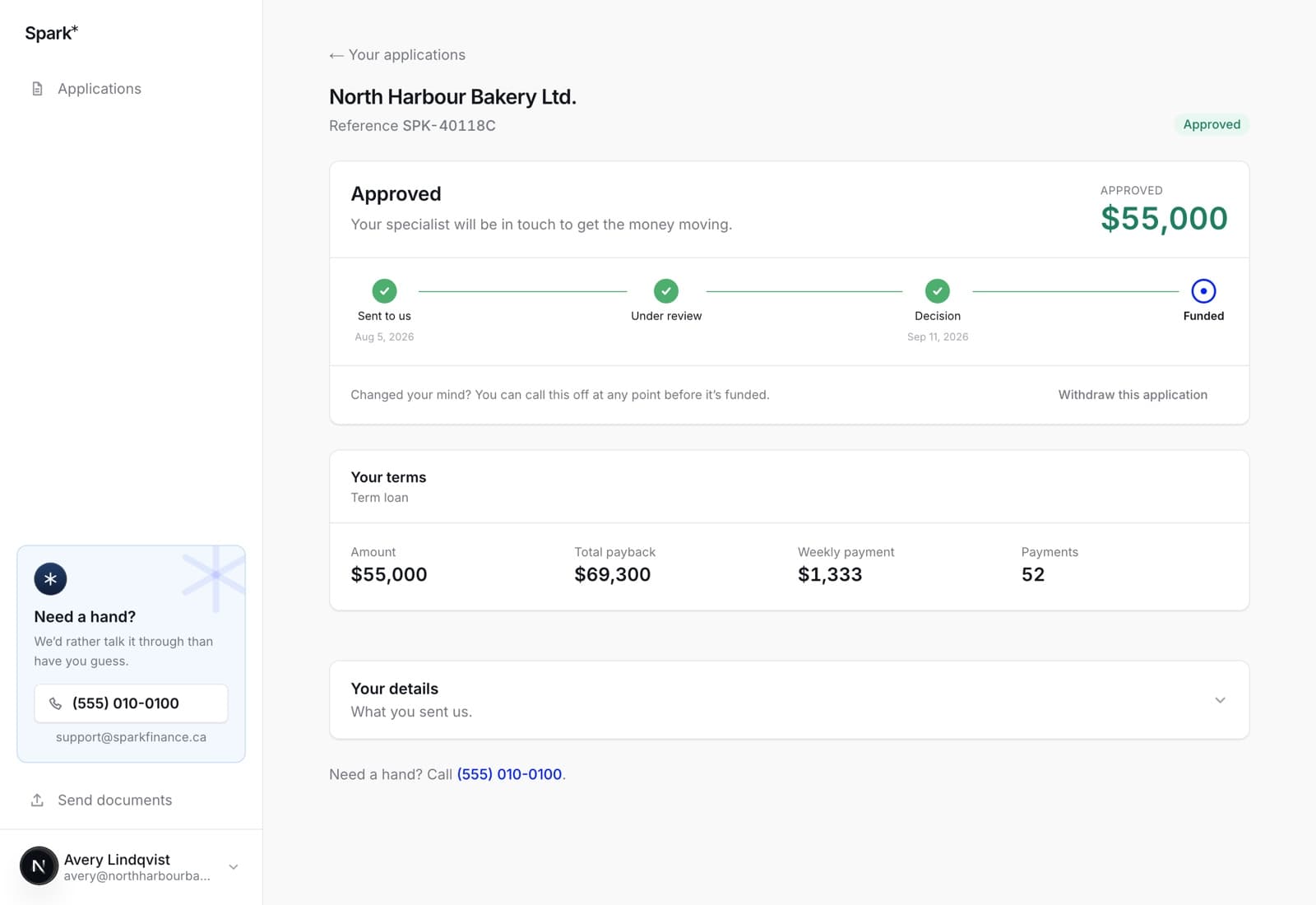Click the large approved $55,000 figure
Viewport: 1316px width, 905px height.
[x=1164, y=218]
